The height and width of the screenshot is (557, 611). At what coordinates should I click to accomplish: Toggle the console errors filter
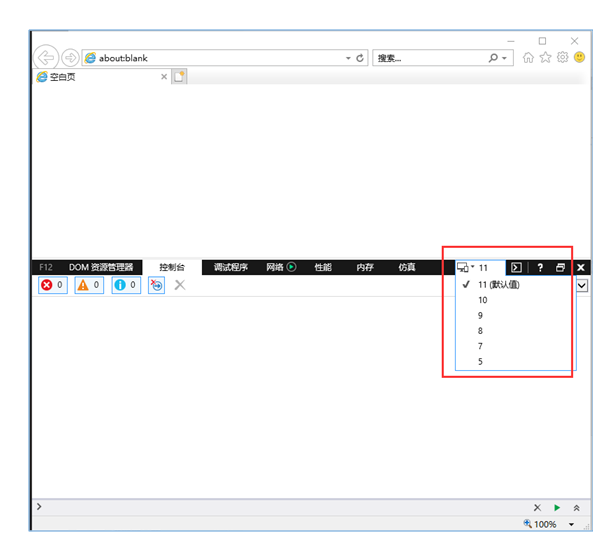(52, 286)
